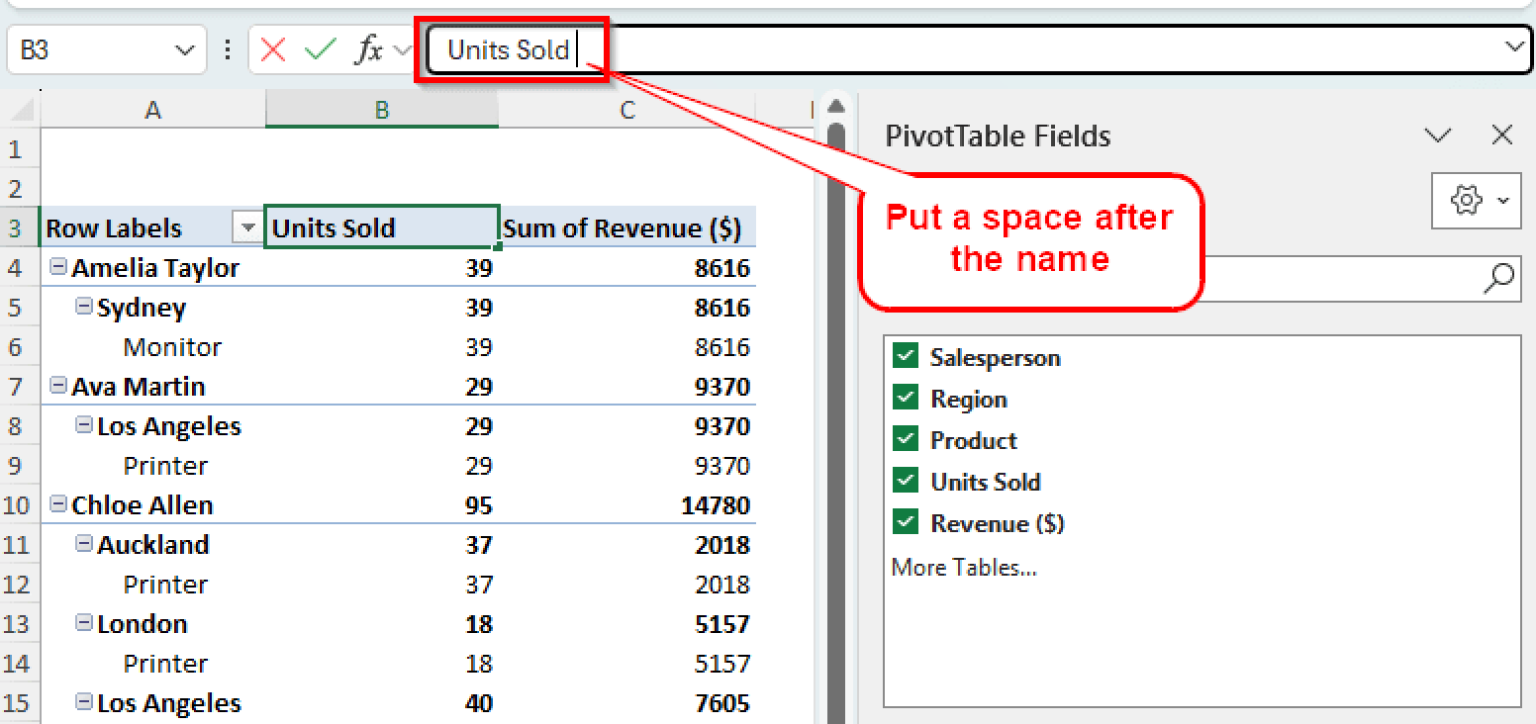Collapse the Amelia Taylor group
This screenshot has width=1536, height=724.
tap(58, 267)
